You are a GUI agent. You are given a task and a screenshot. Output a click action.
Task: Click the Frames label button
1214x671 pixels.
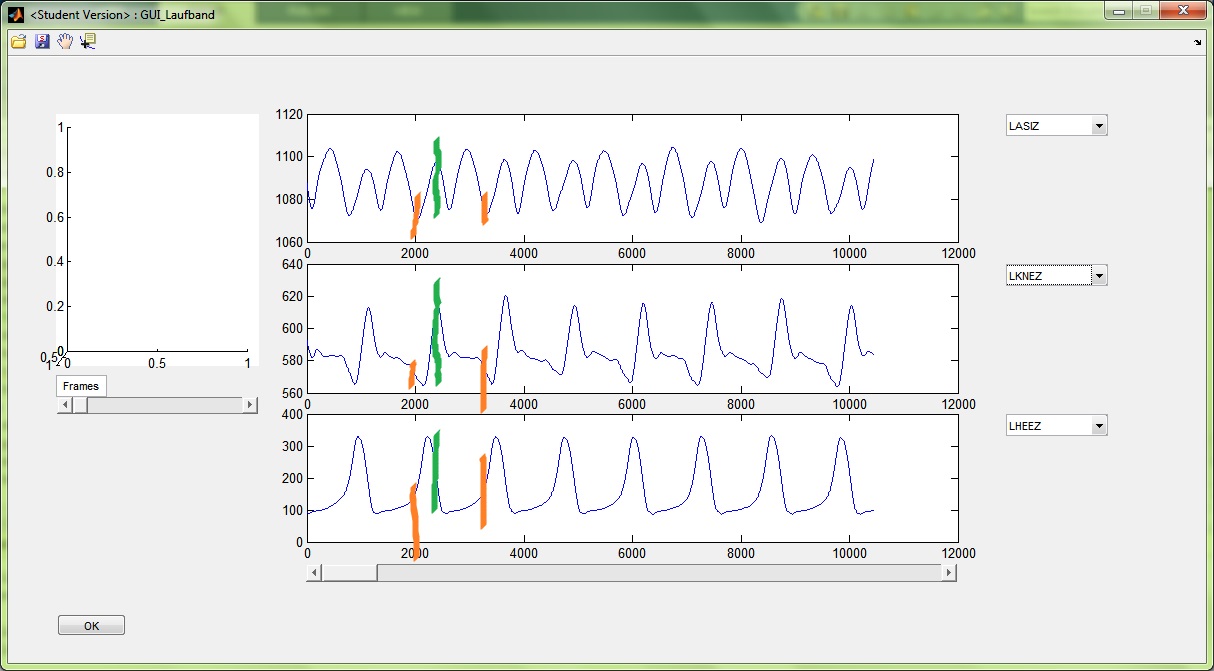tap(81, 386)
